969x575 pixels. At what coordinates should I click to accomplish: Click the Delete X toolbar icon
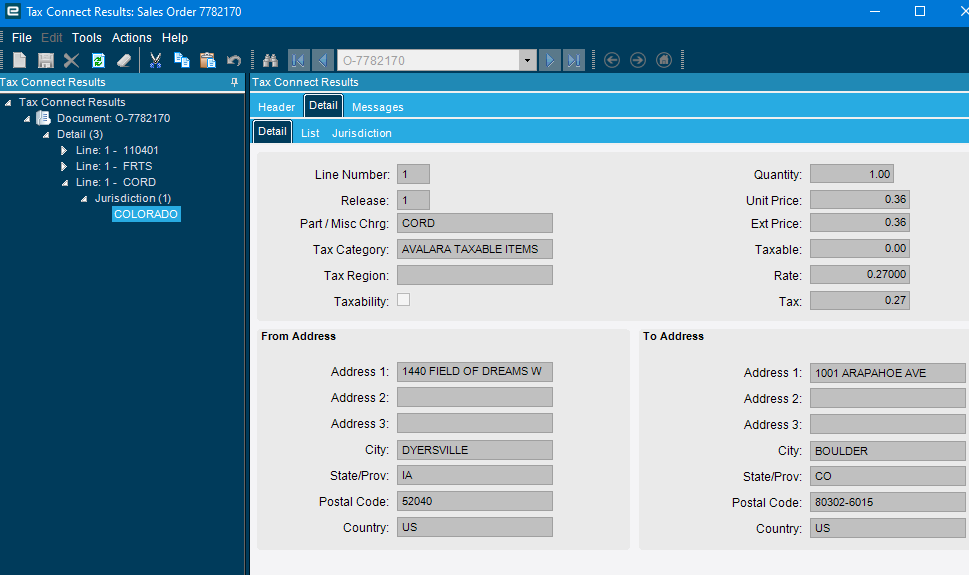72,60
